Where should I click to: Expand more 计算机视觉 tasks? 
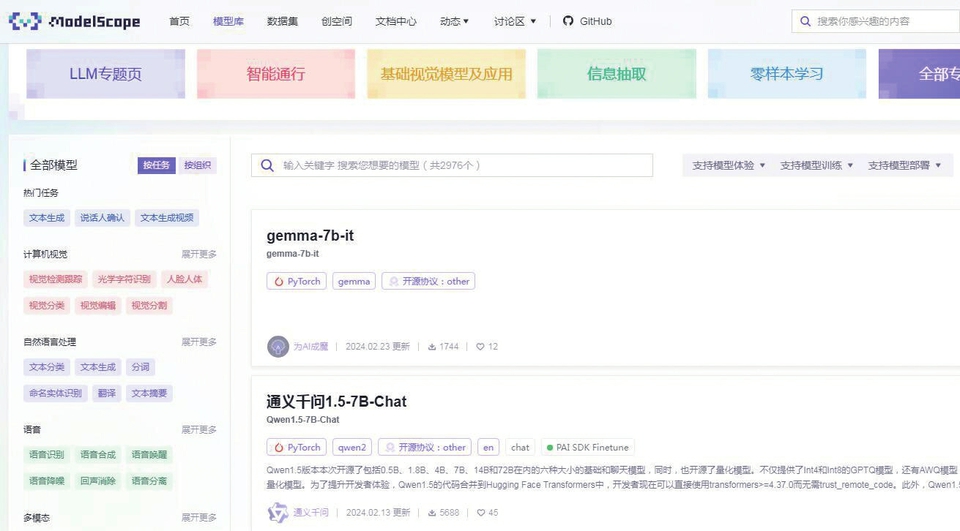pyautogui.click(x=198, y=254)
